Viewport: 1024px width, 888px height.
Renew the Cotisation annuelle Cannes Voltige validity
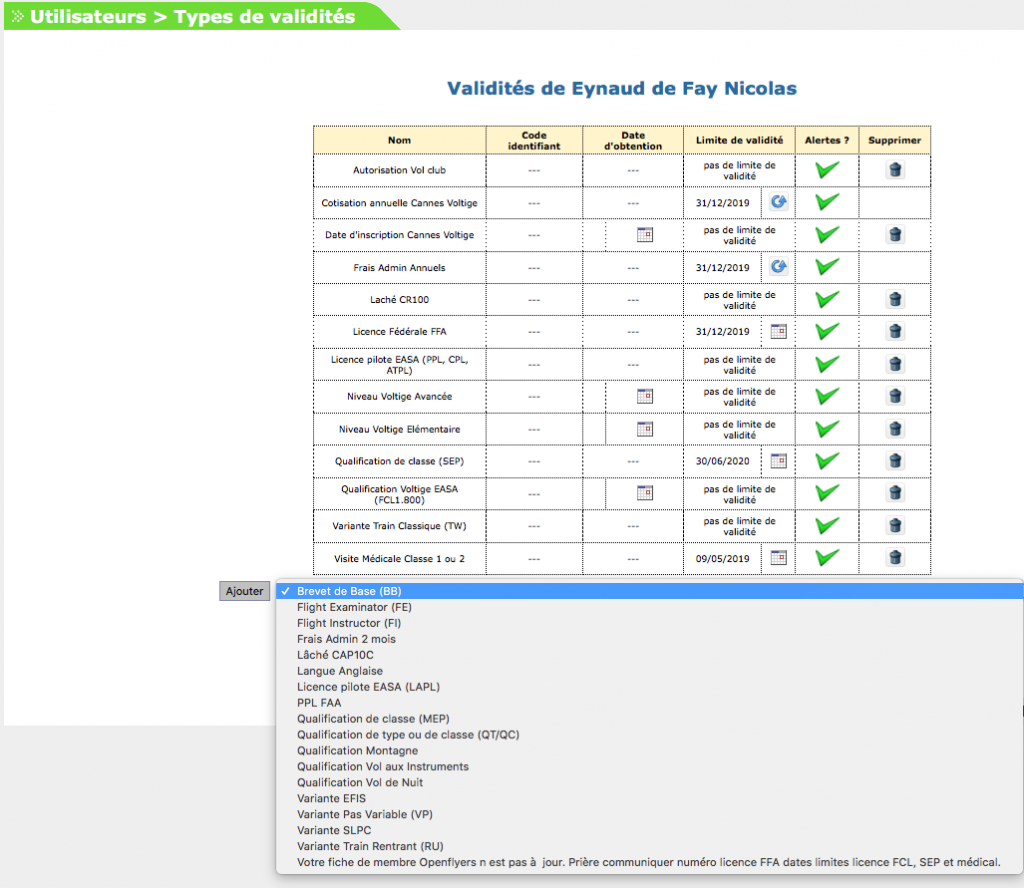tap(778, 202)
